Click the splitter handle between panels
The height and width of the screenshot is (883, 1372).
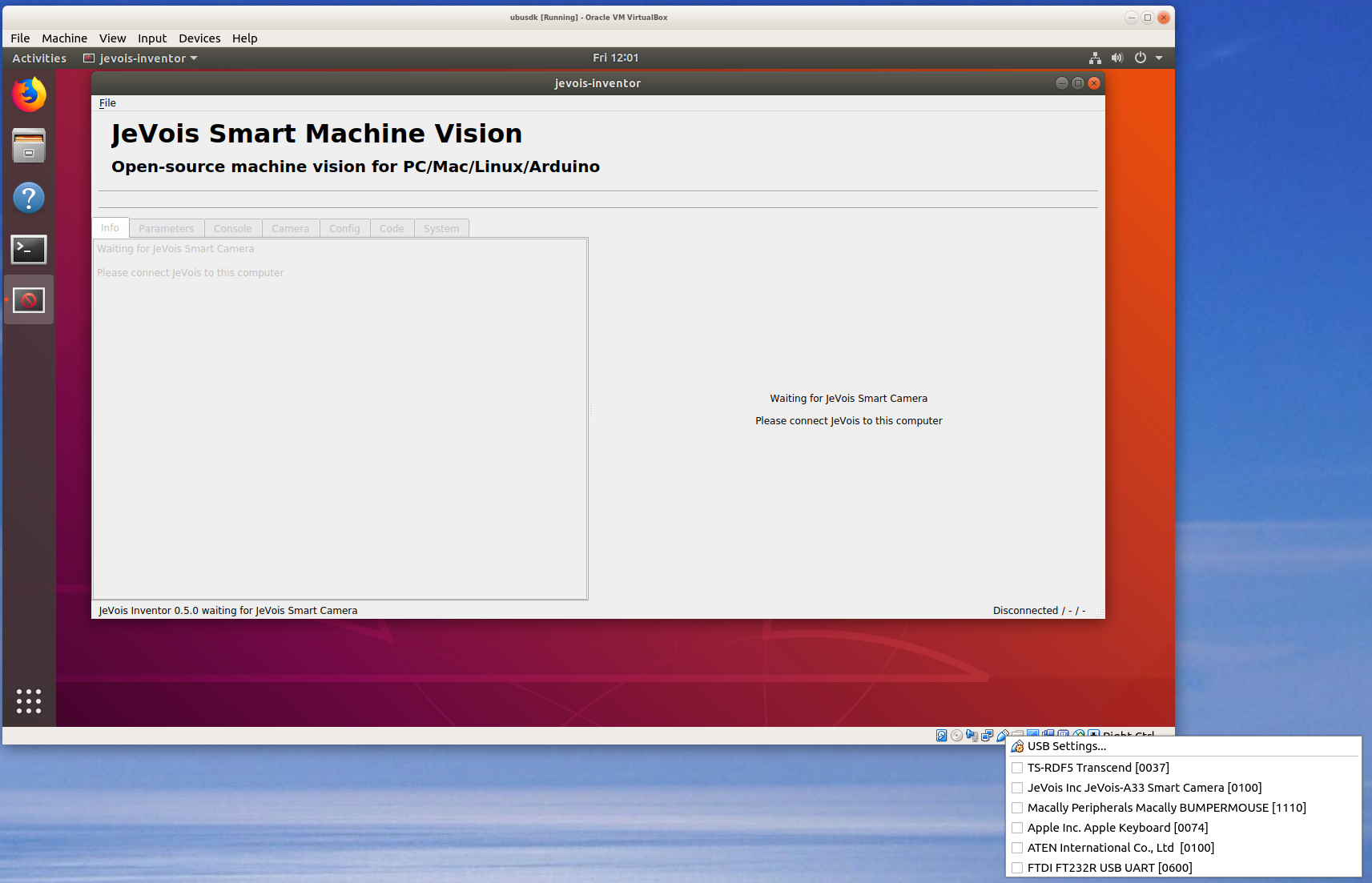(591, 410)
